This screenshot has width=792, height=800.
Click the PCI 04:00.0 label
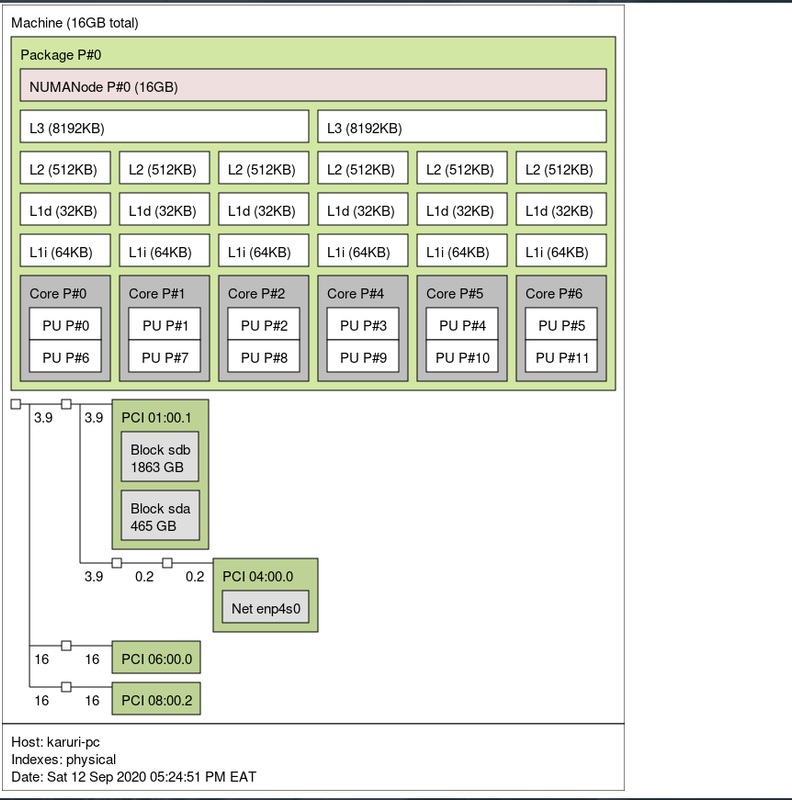point(258,576)
